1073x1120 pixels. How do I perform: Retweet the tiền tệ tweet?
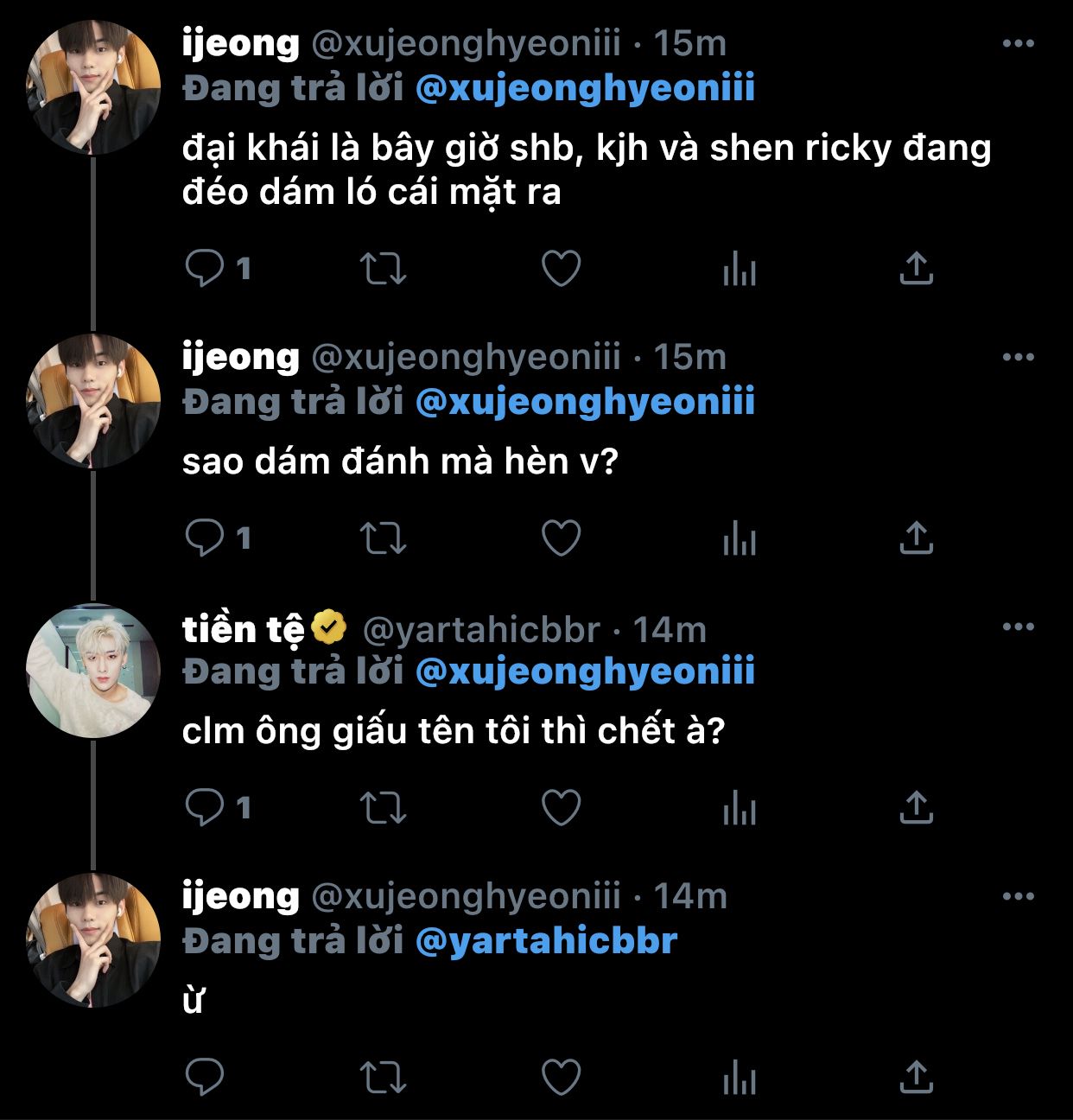pos(383,808)
